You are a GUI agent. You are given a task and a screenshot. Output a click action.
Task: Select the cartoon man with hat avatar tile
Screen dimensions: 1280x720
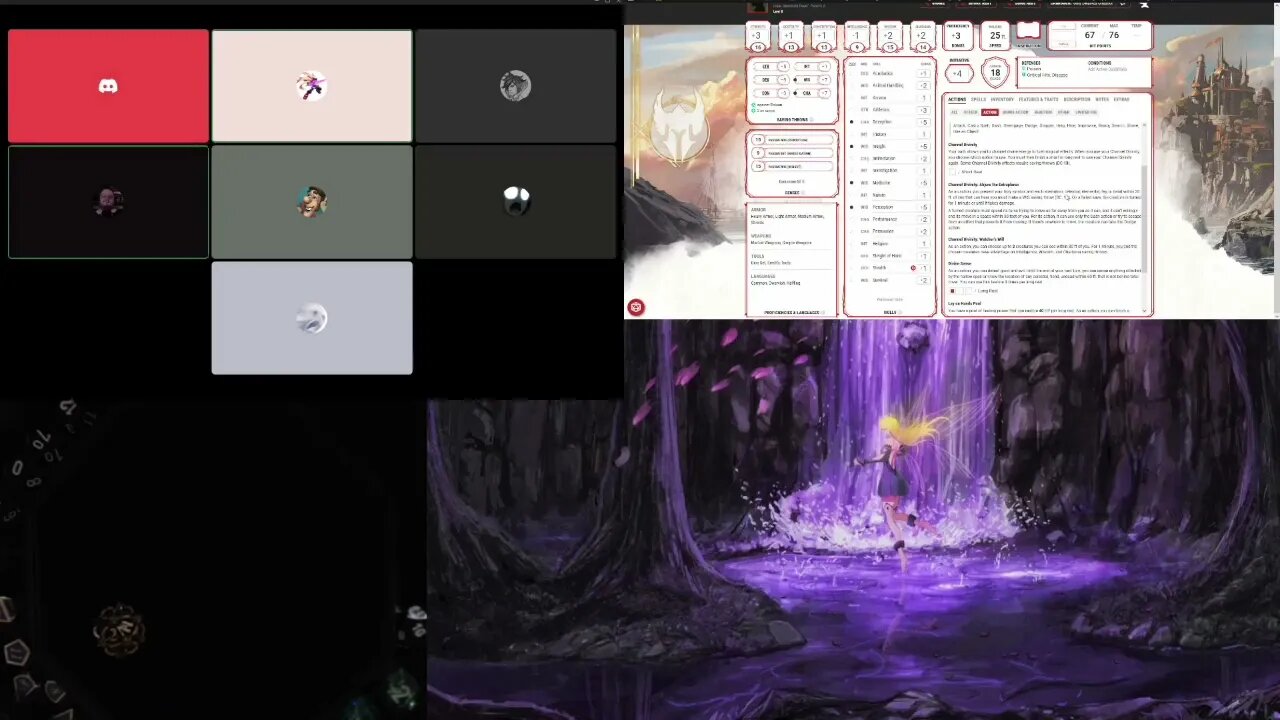click(x=312, y=202)
